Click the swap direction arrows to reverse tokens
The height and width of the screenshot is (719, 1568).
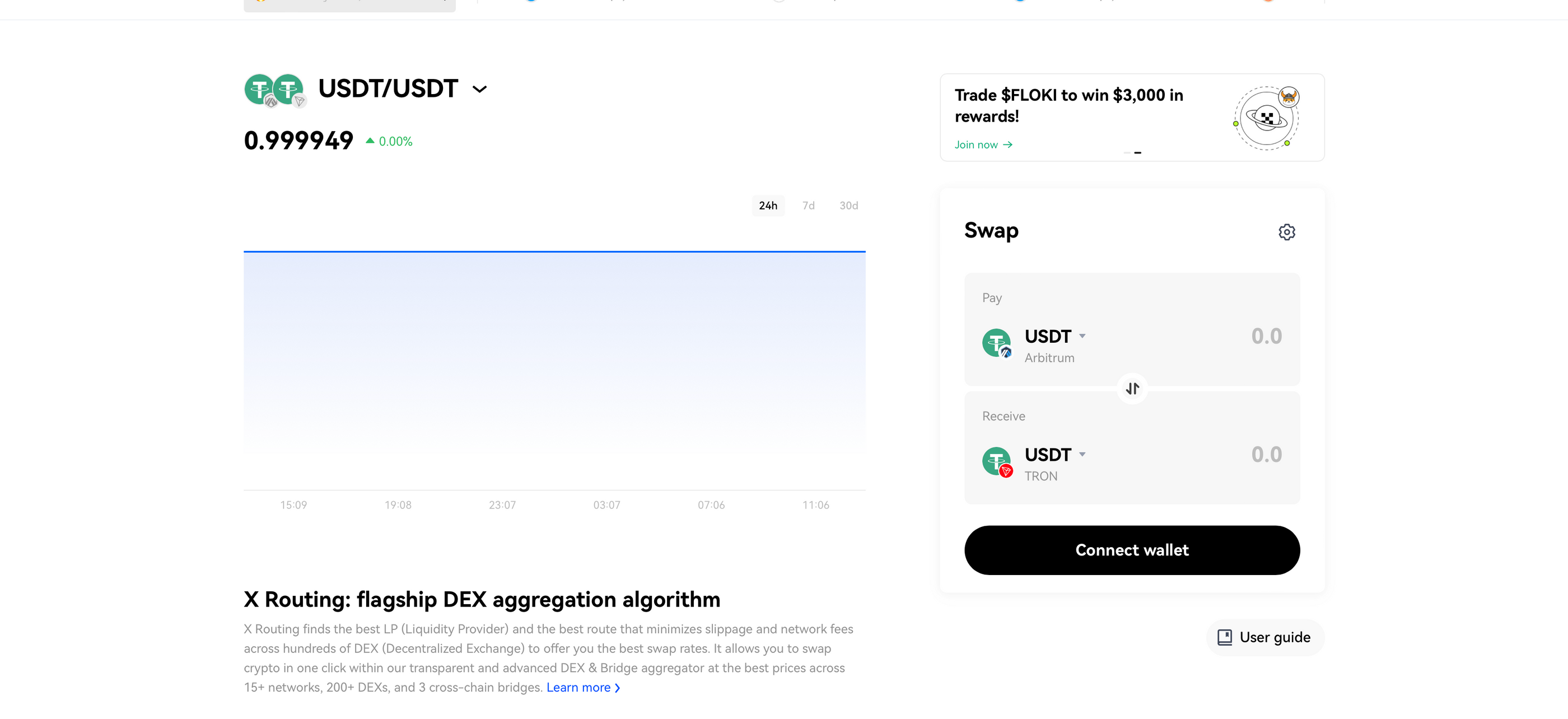tap(1132, 389)
